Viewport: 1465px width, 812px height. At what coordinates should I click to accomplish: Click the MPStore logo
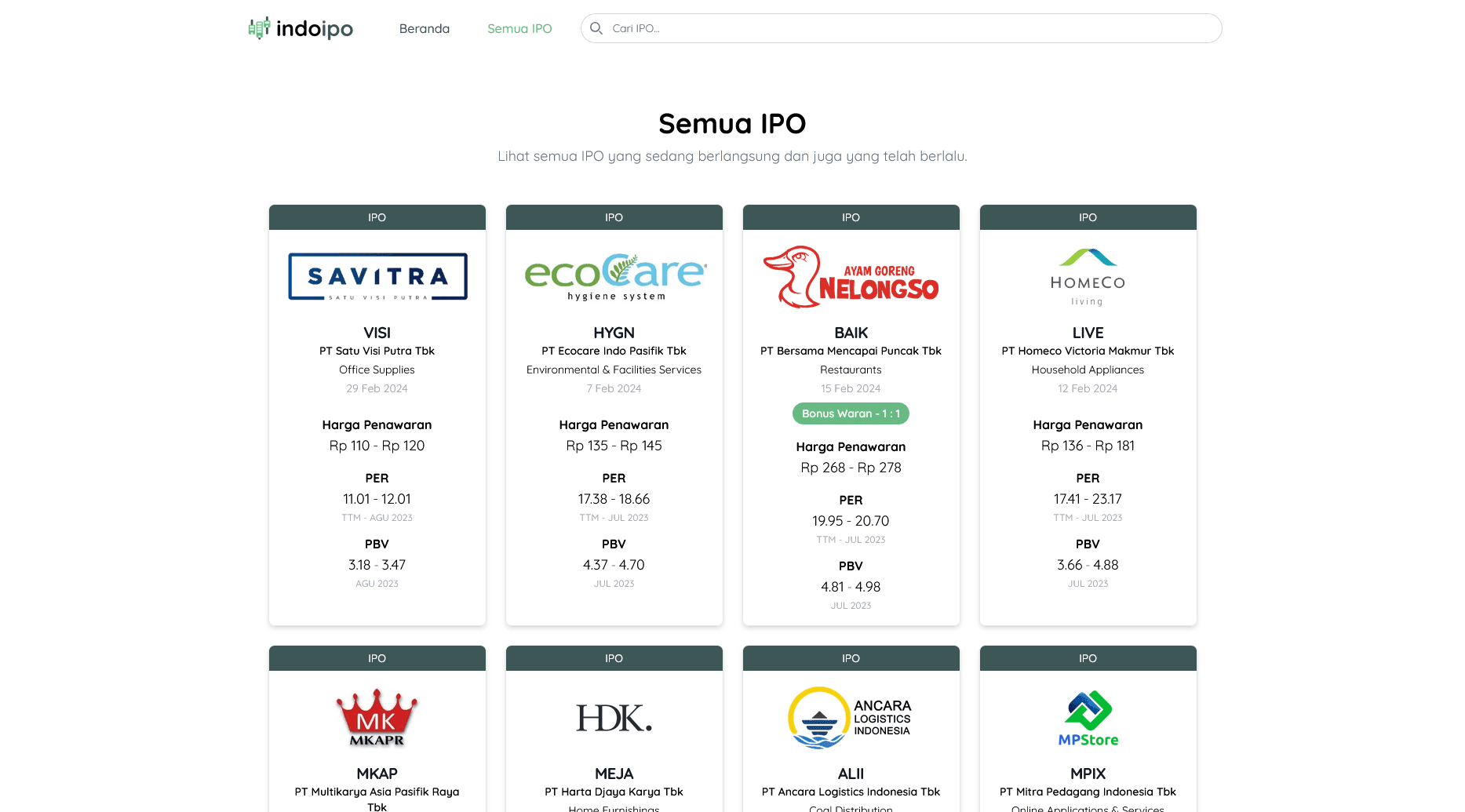click(1088, 718)
